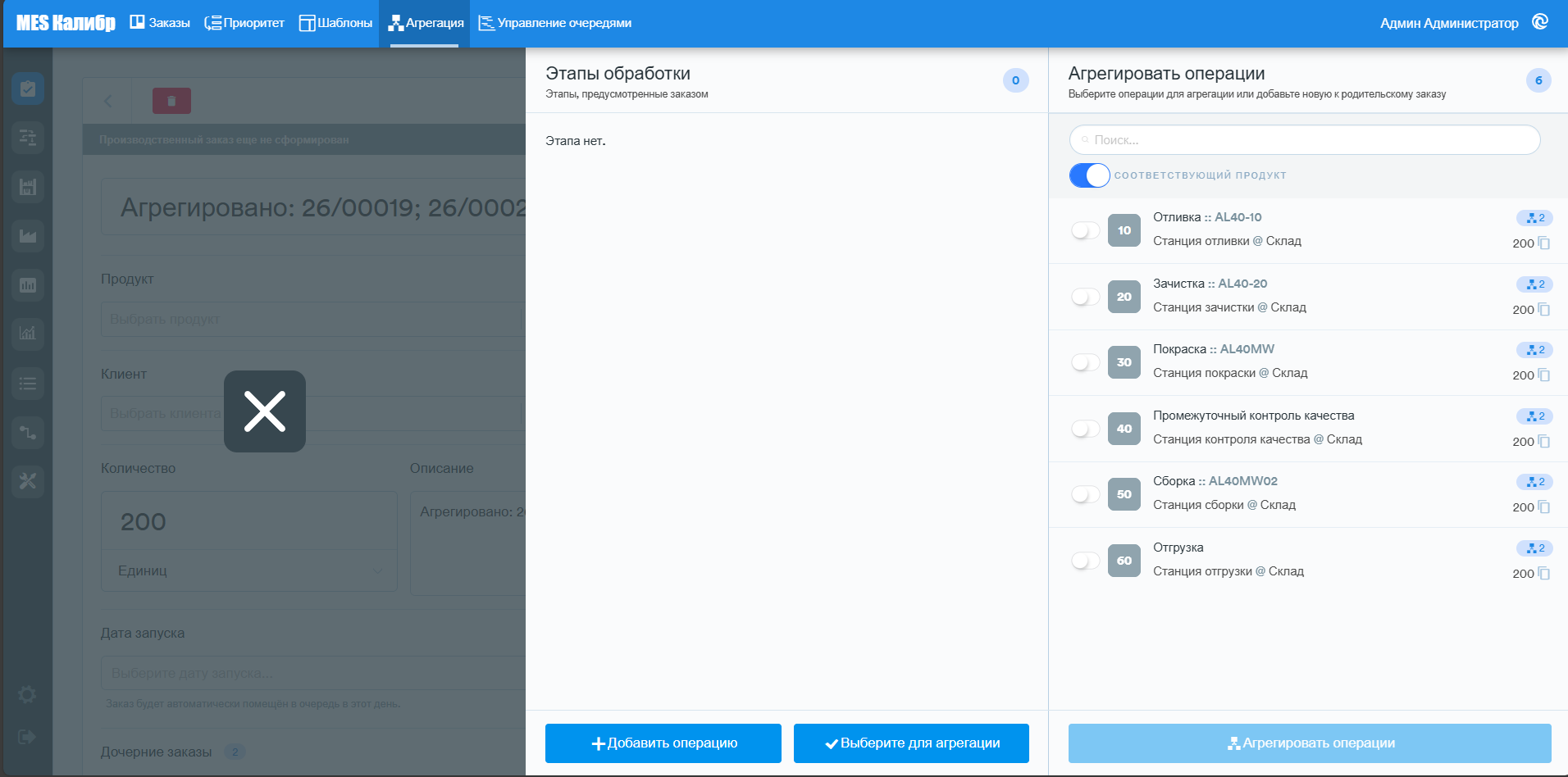The width and height of the screenshot is (1568, 777).
Task: Enable toggle for Покраска AL40MW
Action: (x=1085, y=362)
